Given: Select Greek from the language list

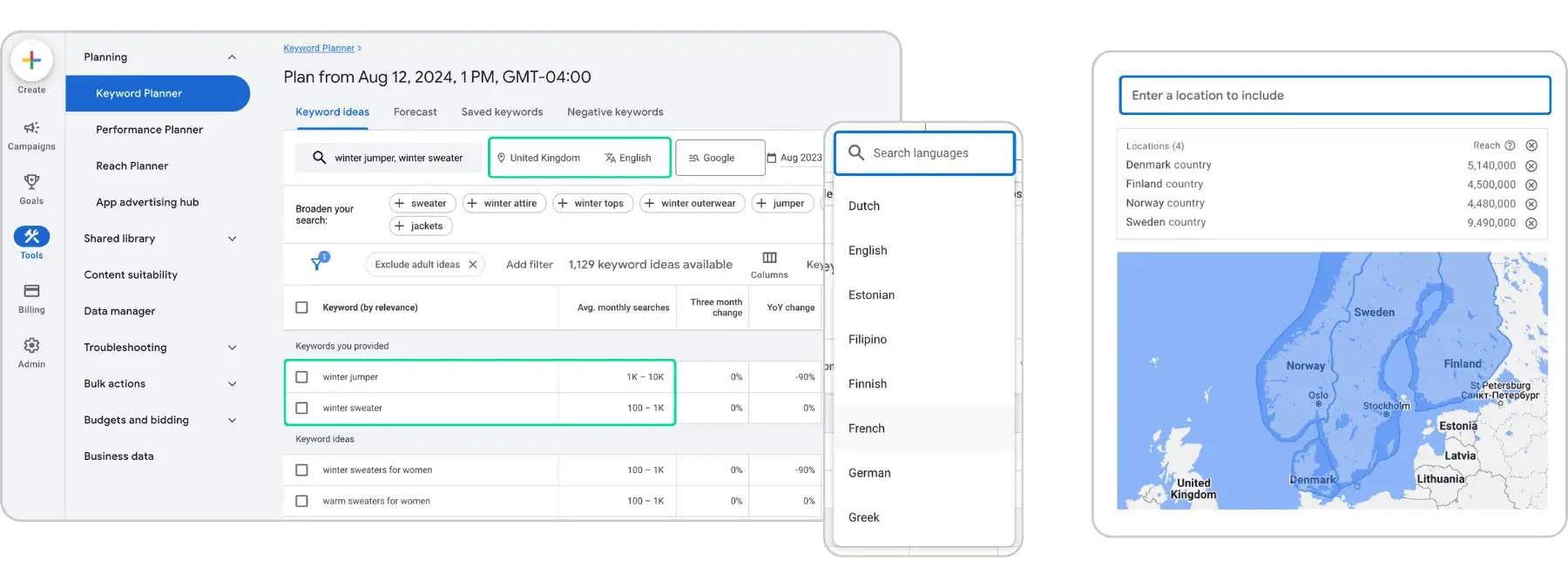Looking at the screenshot, I should click(x=924, y=517).
